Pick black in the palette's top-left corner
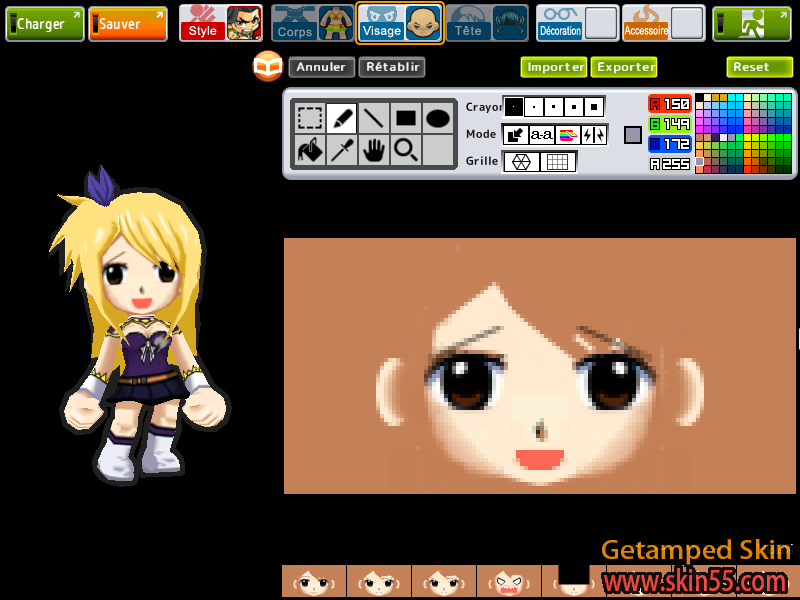The height and width of the screenshot is (600, 800). [699, 97]
